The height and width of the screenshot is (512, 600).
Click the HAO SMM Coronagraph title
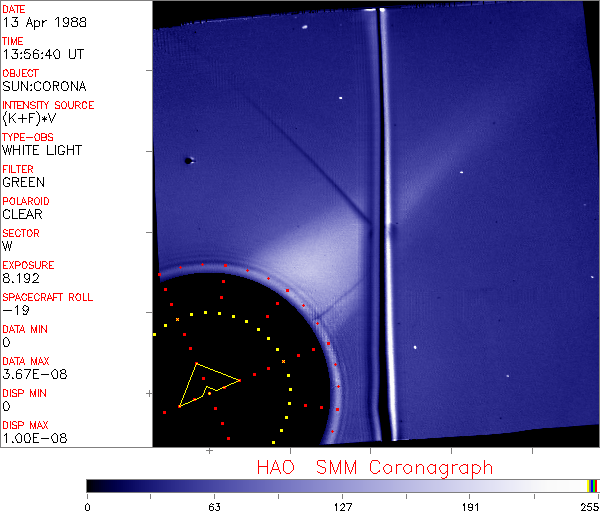[374, 467]
